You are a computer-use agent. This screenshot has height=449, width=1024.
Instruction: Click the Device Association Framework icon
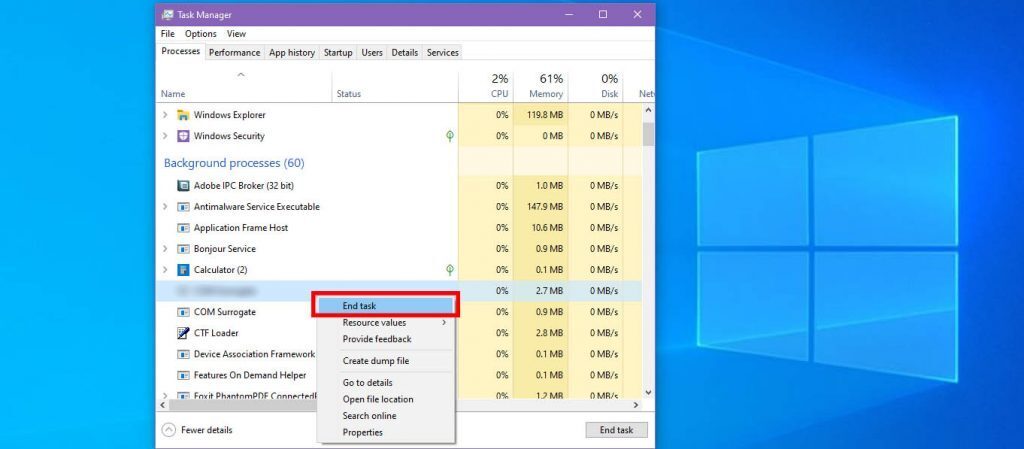183,354
